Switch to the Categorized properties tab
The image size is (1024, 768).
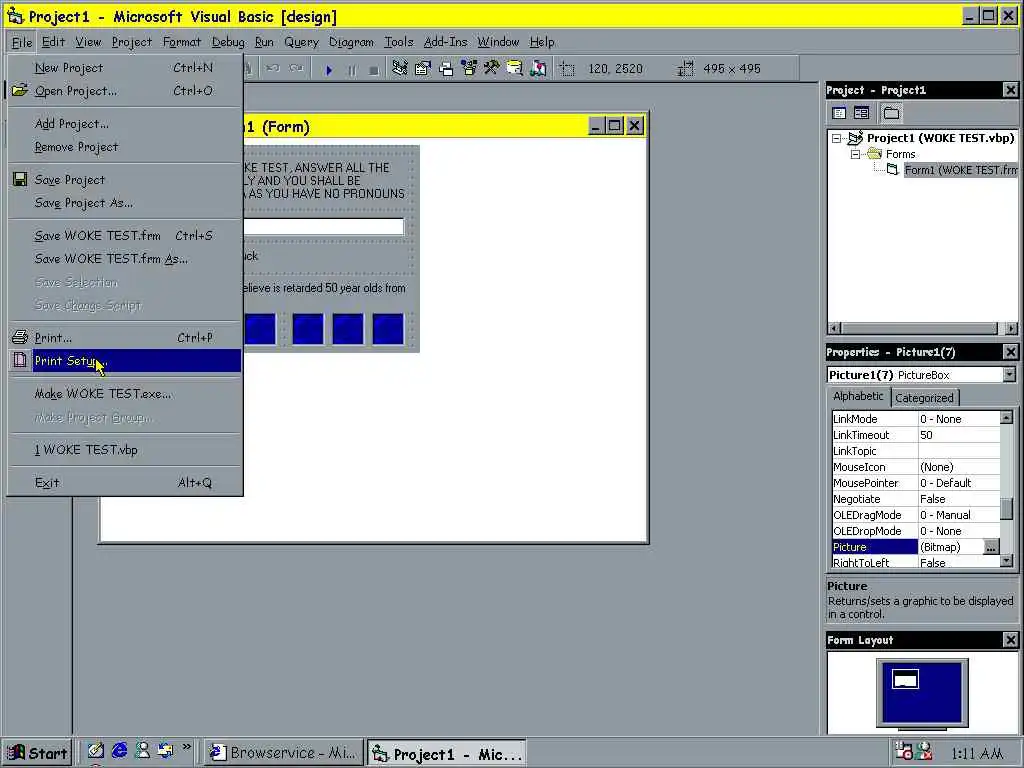(924, 398)
